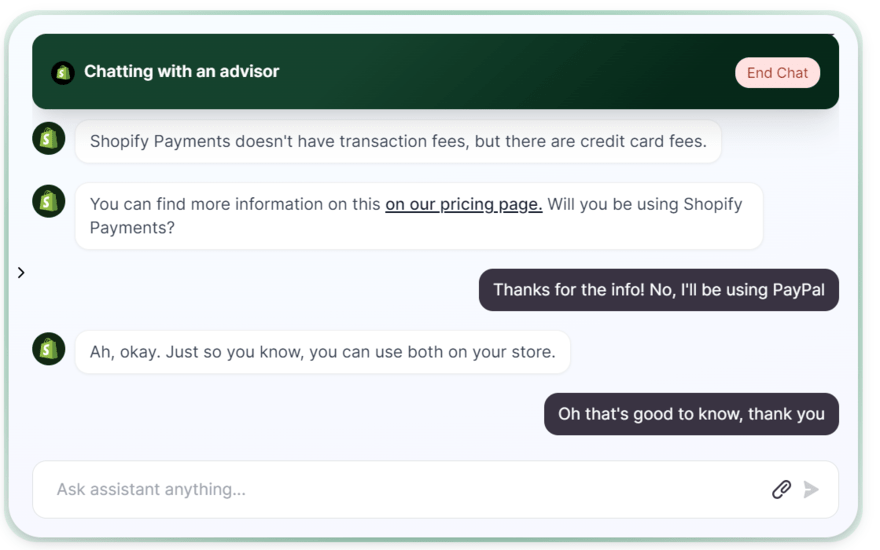Click the send message arrow icon
Image resolution: width=880 pixels, height=550 pixels.
810,489
